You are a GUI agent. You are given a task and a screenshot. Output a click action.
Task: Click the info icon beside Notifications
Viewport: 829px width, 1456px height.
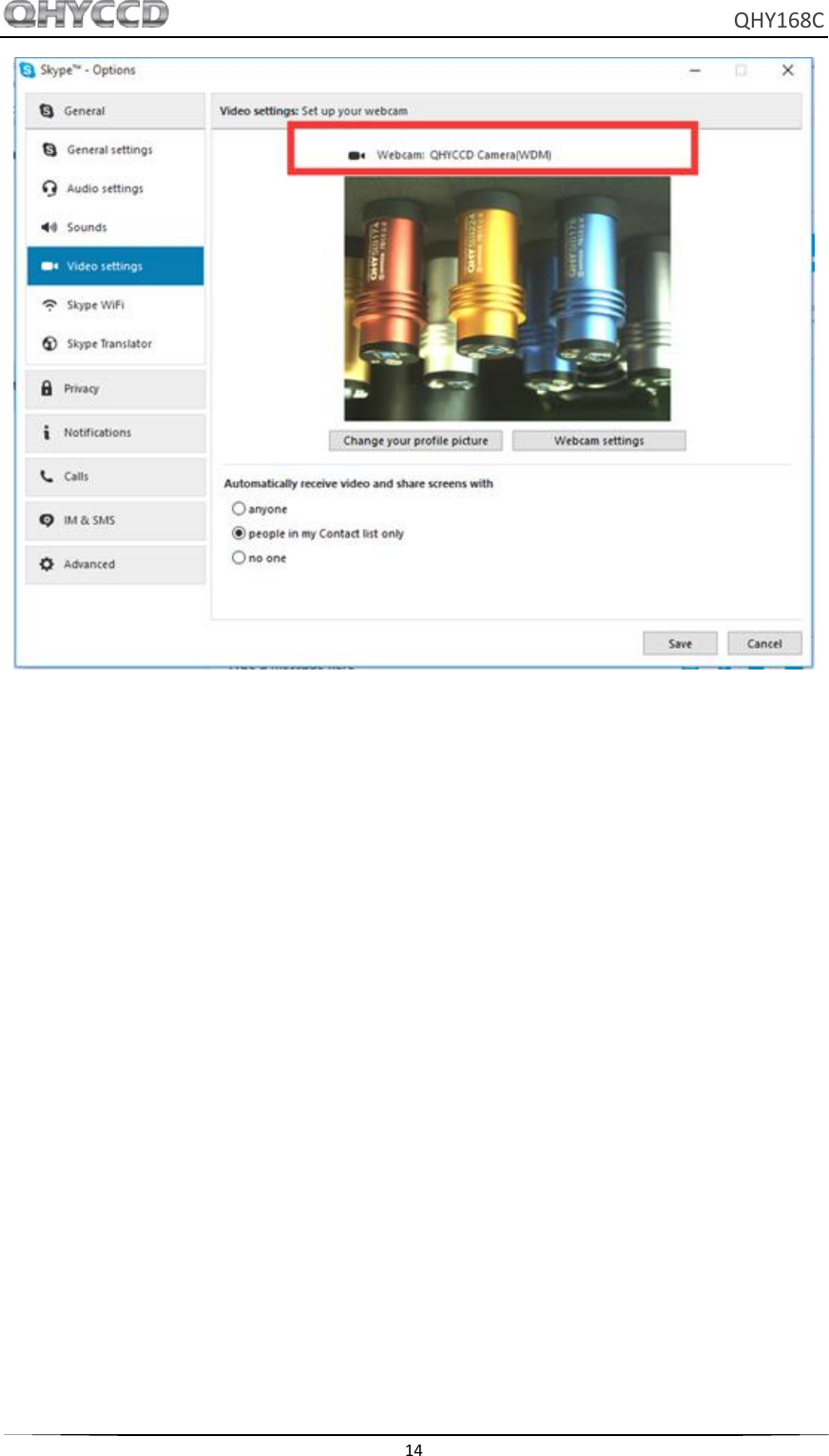[x=47, y=433]
